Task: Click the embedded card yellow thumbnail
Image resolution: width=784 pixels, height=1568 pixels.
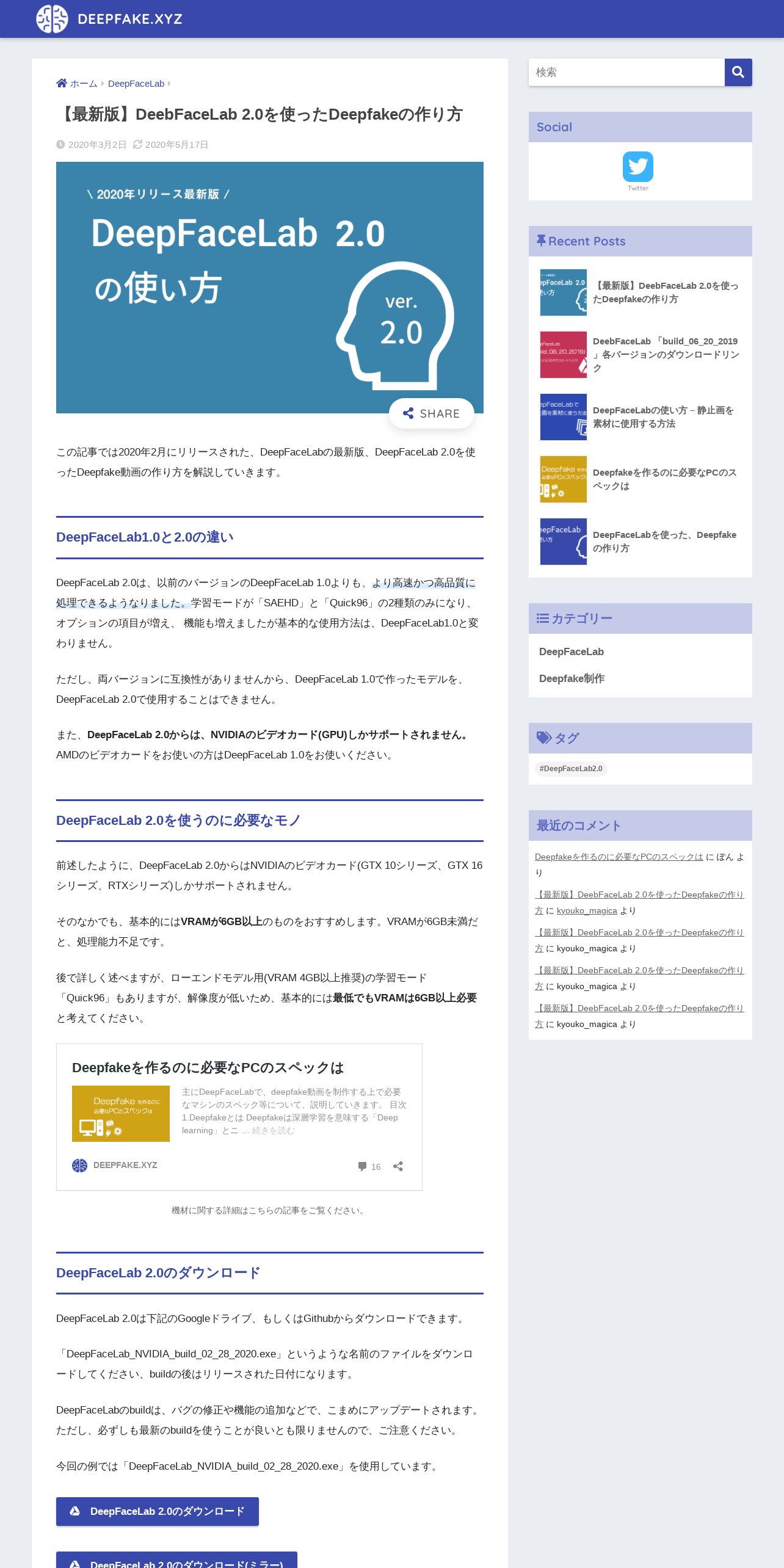Action: pos(121,1114)
